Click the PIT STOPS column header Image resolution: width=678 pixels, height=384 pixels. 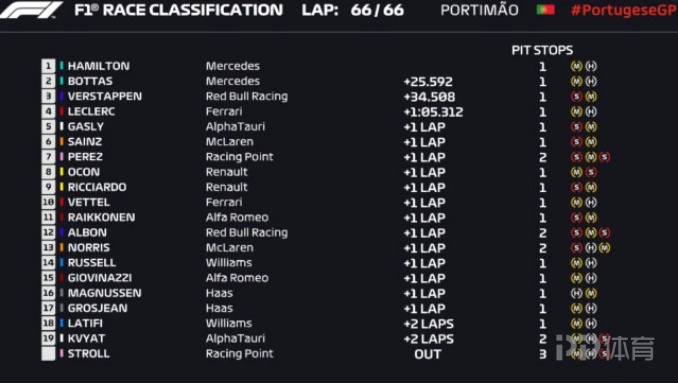coord(542,50)
